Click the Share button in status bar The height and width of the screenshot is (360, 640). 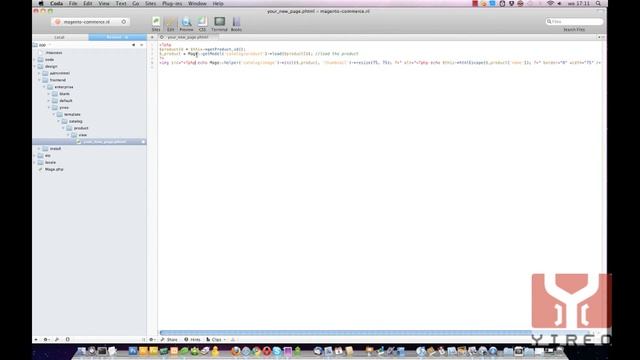(x=169, y=340)
